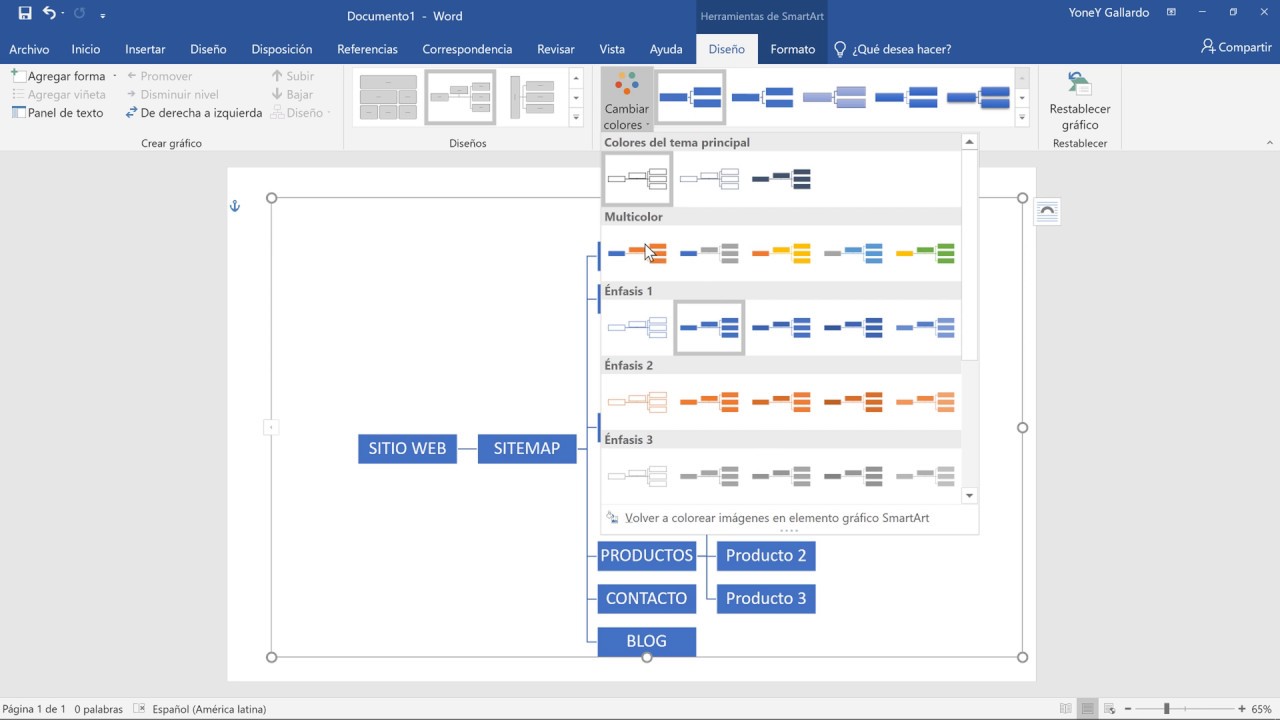This screenshot has width=1280, height=720.
Task: Select the SITEMAP shape
Action: 527,449
